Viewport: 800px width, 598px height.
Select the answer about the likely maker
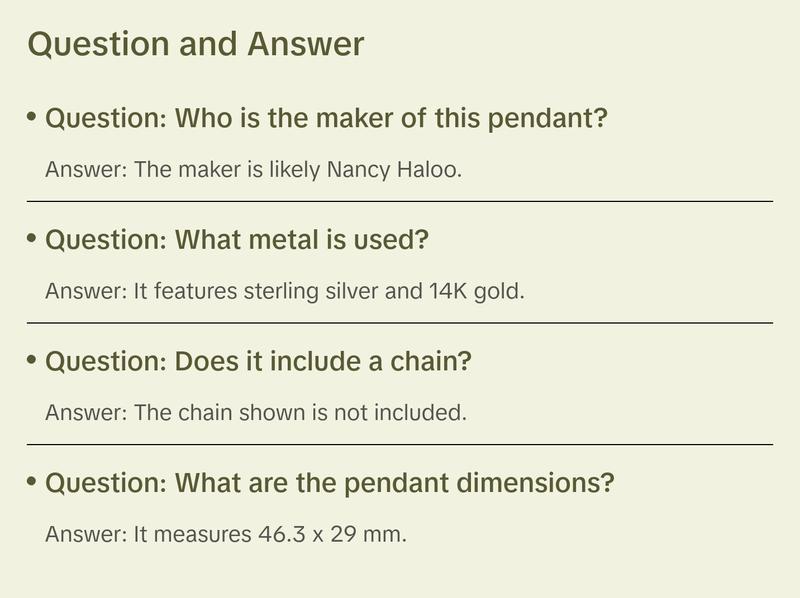point(254,169)
